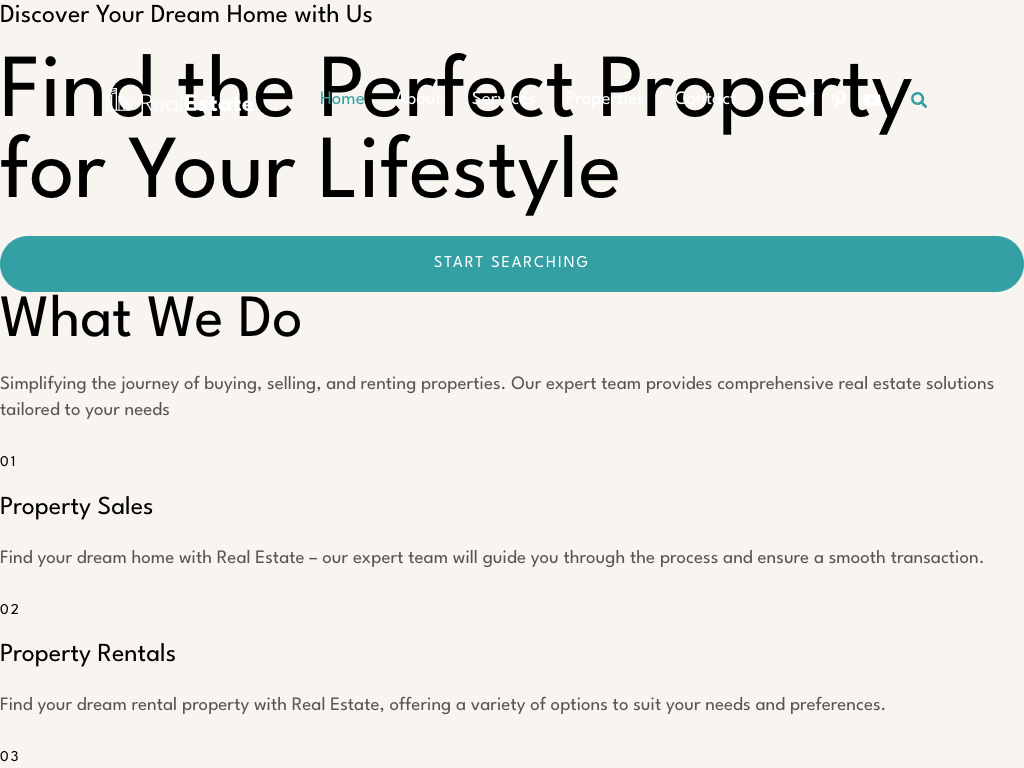Select the Property Rentals heading
Image resolution: width=1024 pixels, height=768 pixels.
click(88, 653)
